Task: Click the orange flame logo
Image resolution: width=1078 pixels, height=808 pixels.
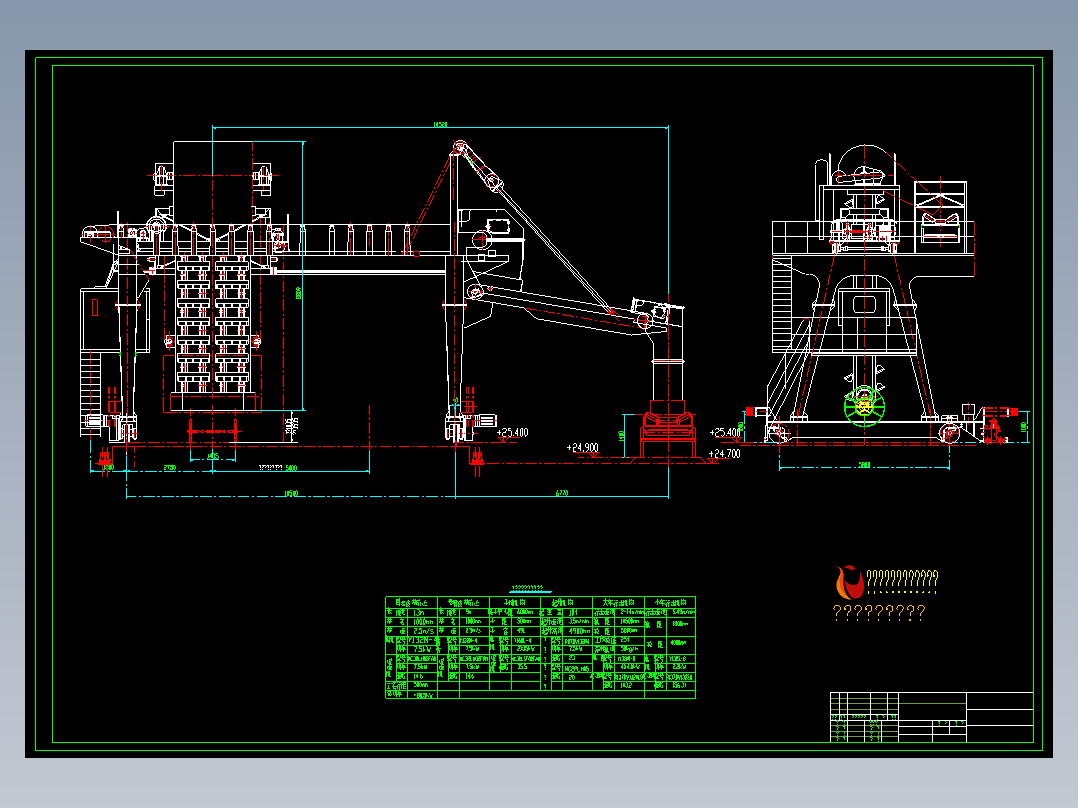Action: 849,582
